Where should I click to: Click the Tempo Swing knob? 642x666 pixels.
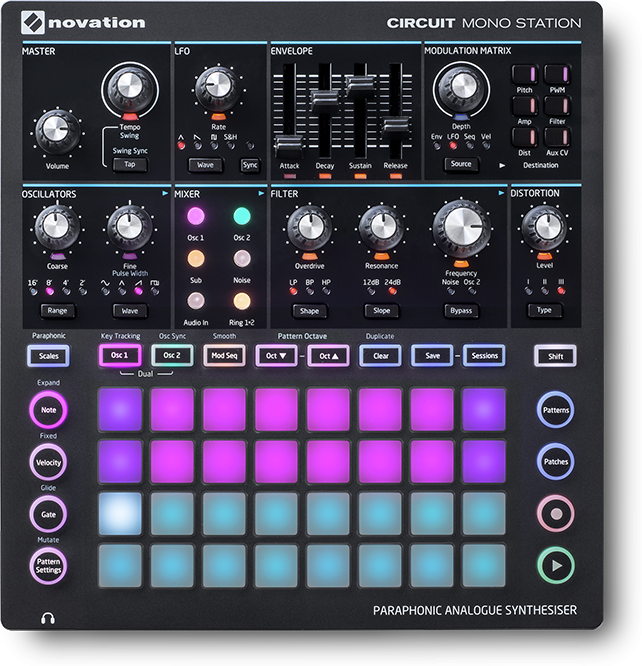130,88
